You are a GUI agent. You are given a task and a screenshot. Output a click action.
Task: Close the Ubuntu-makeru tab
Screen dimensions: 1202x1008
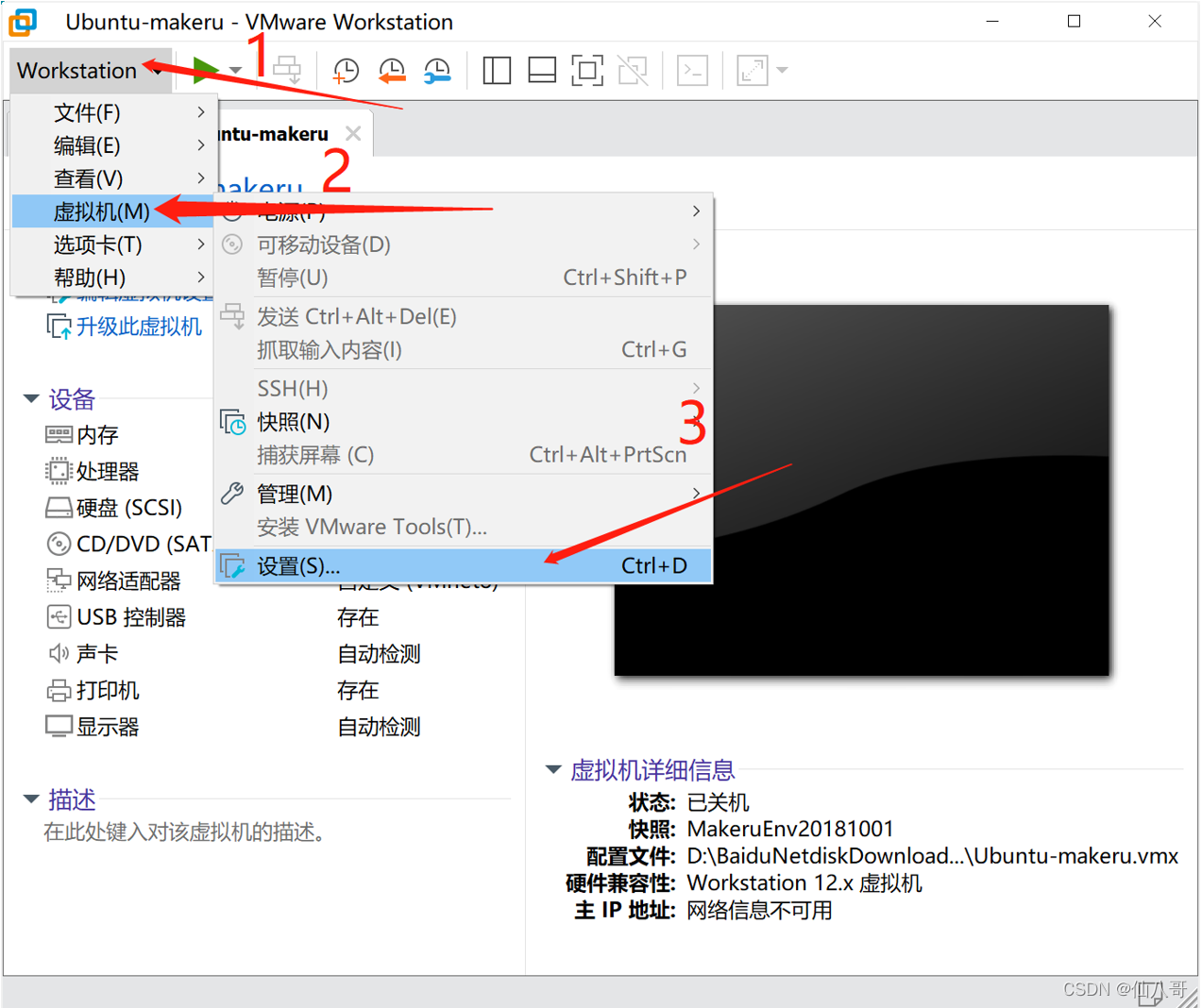(353, 133)
